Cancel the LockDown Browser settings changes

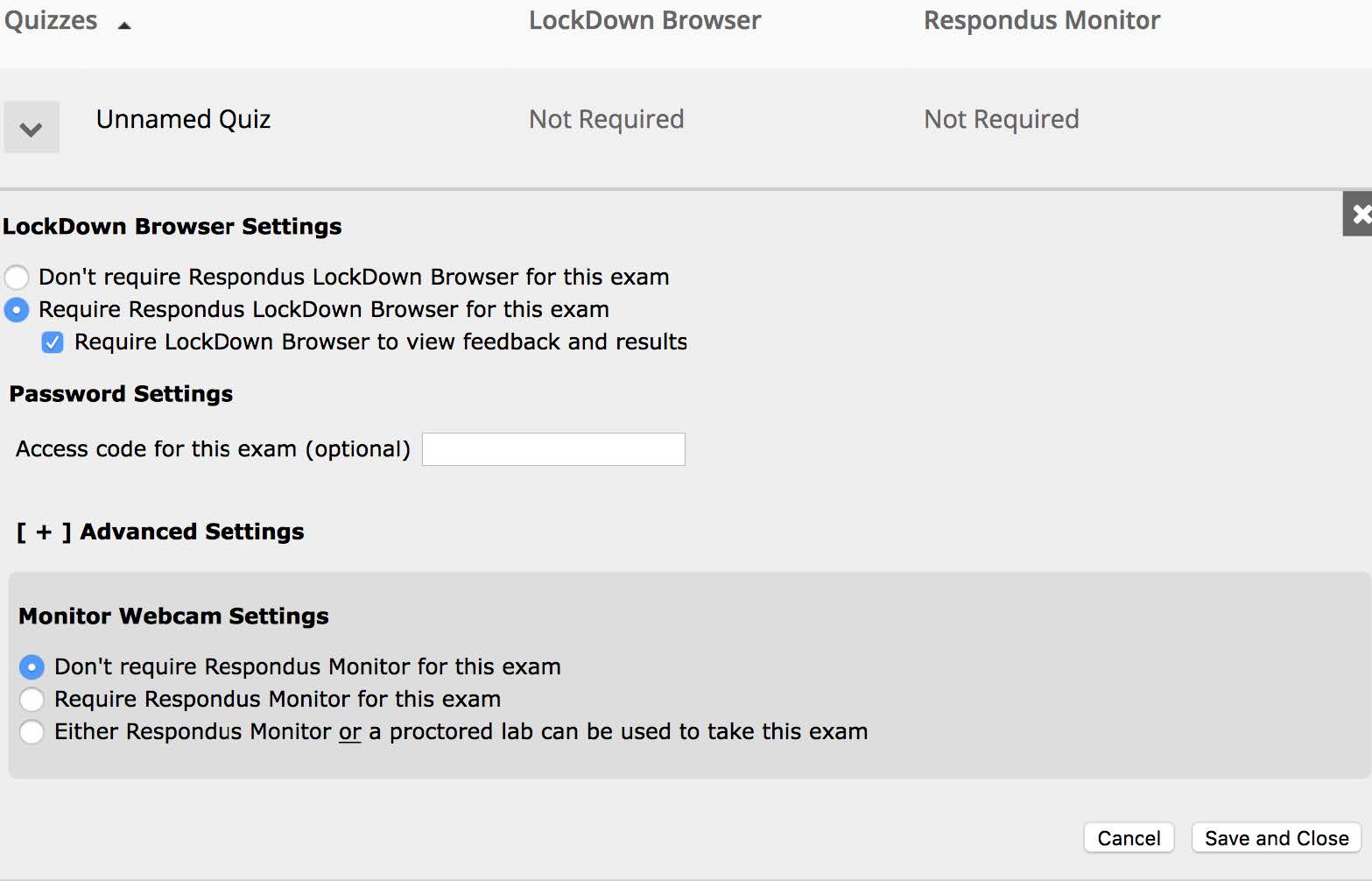tap(1129, 838)
